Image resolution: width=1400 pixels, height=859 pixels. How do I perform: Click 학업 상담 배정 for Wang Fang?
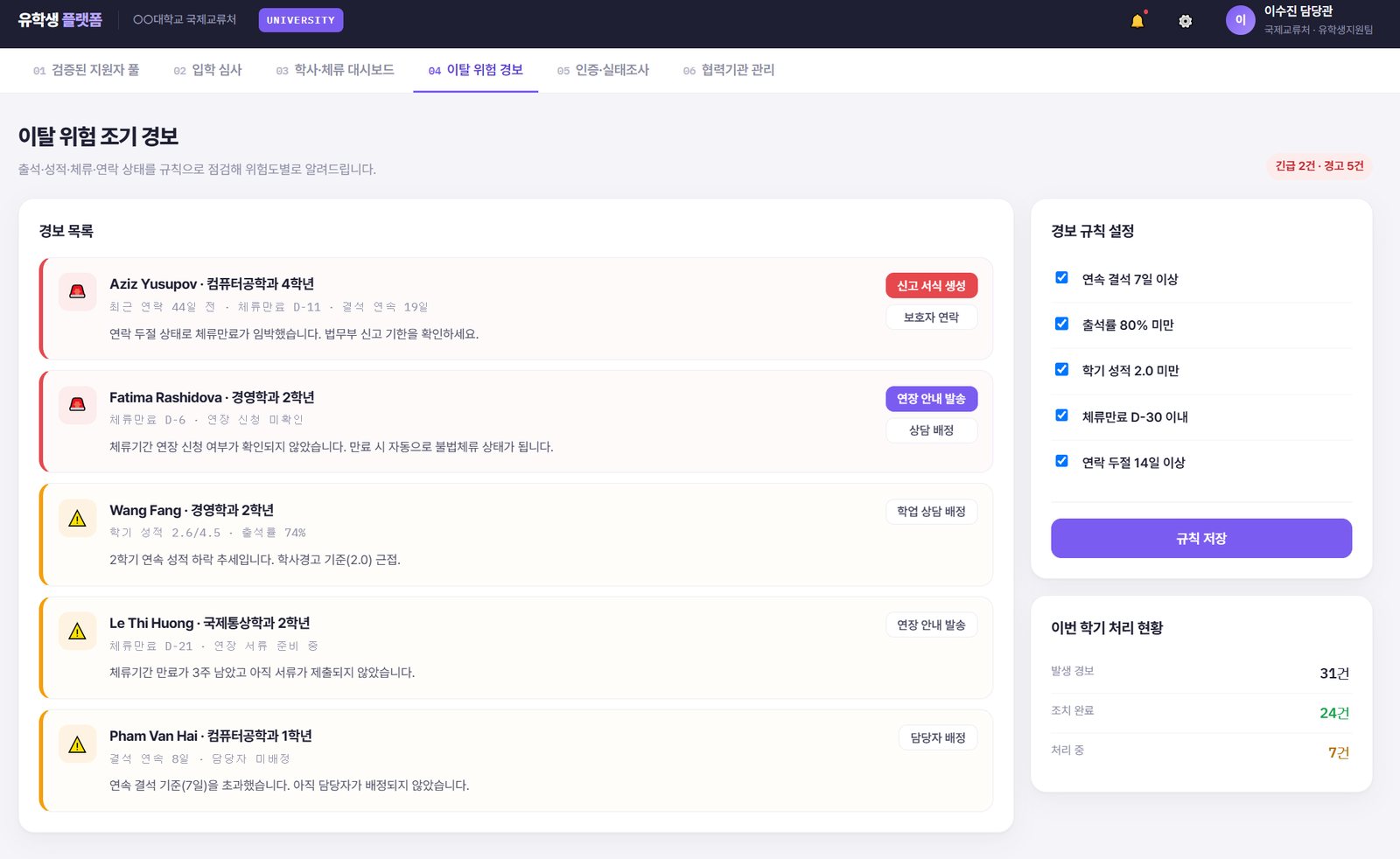coord(931,512)
